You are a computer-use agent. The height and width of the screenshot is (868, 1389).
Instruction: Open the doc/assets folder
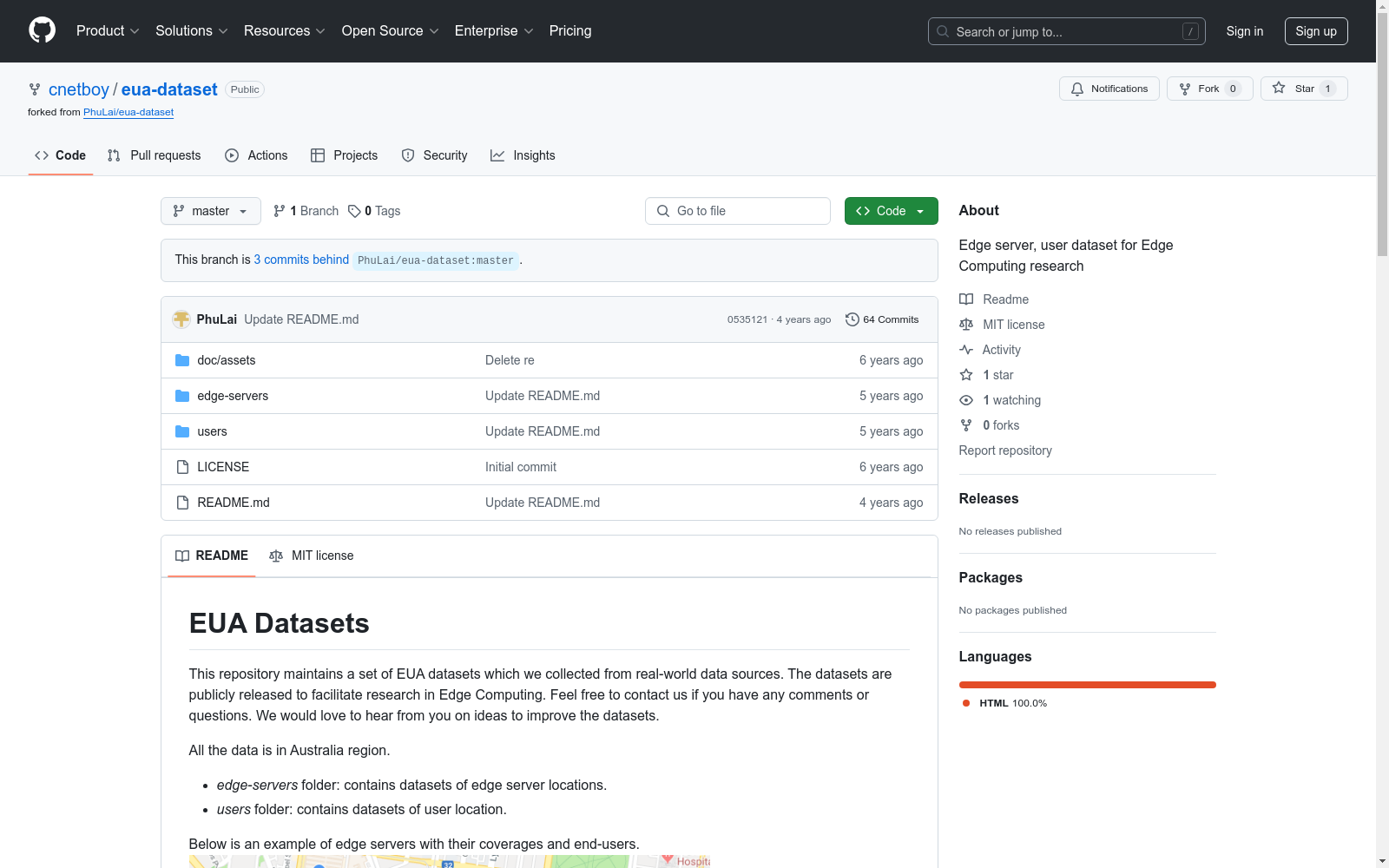pyautogui.click(x=226, y=360)
